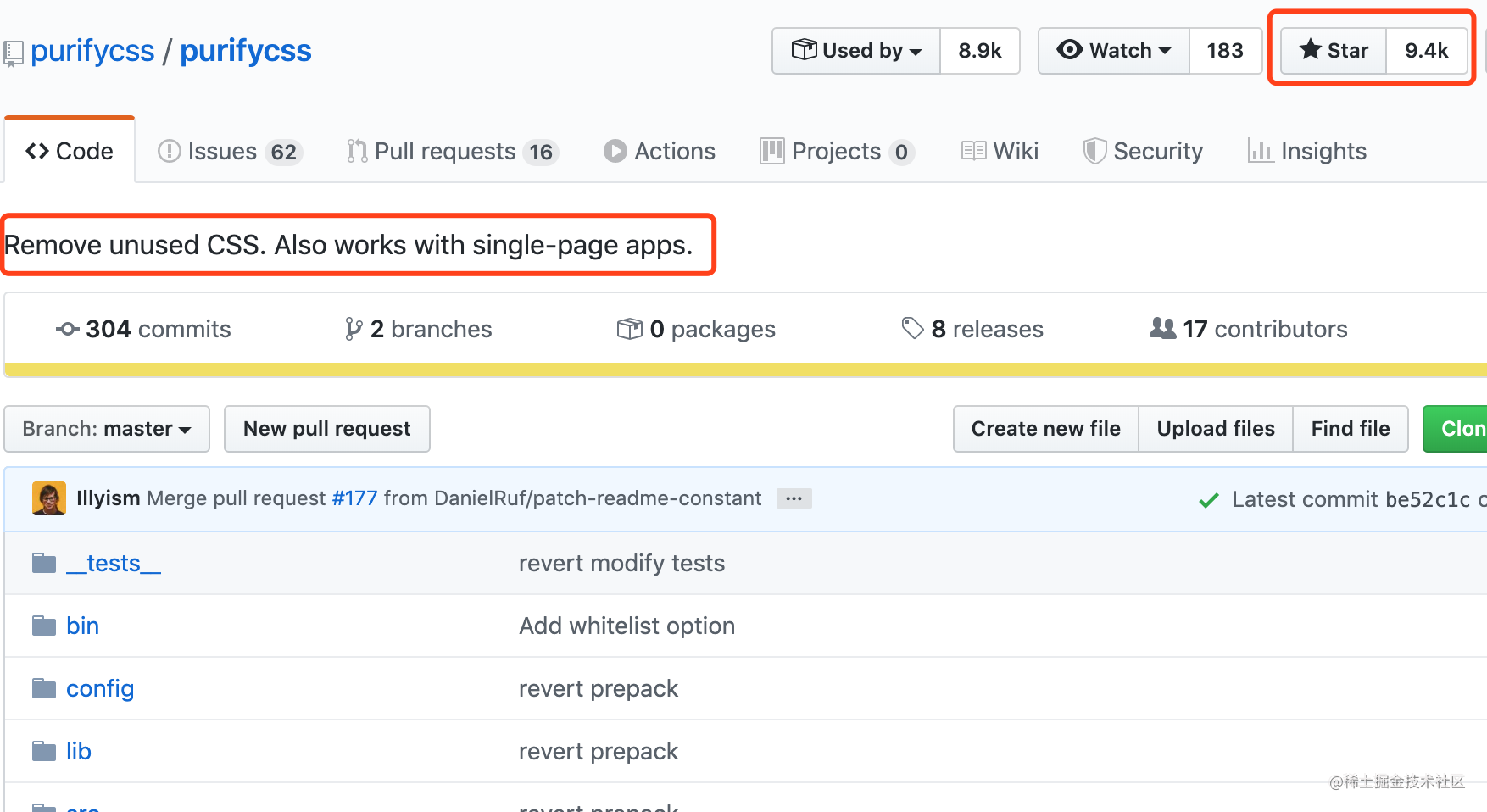This screenshot has width=1487, height=812.
Task: Click the star icon in Star button
Action: click(x=1311, y=49)
